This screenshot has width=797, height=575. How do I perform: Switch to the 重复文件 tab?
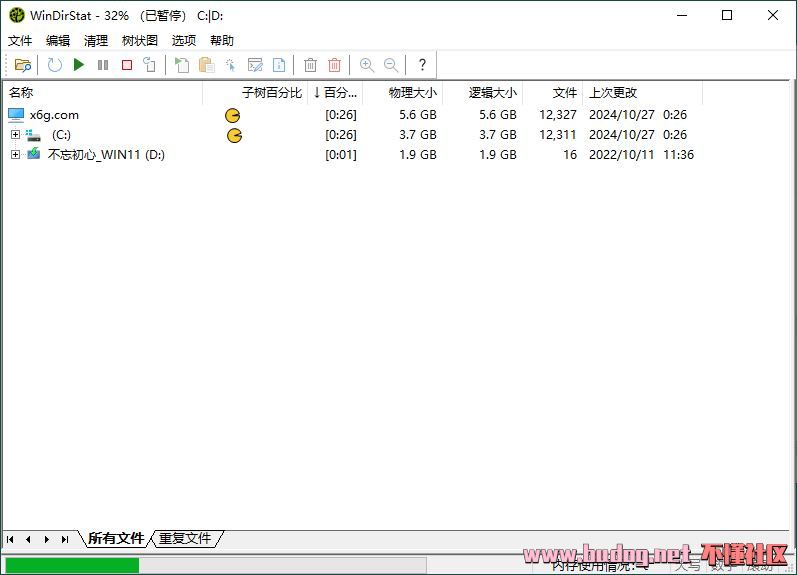pos(186,539)
